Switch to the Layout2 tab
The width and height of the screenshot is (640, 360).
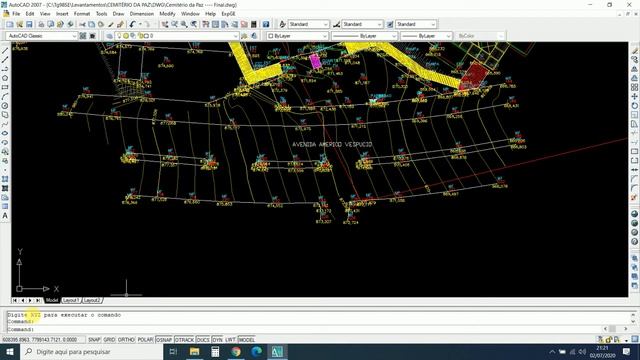[x=91, y=300]
